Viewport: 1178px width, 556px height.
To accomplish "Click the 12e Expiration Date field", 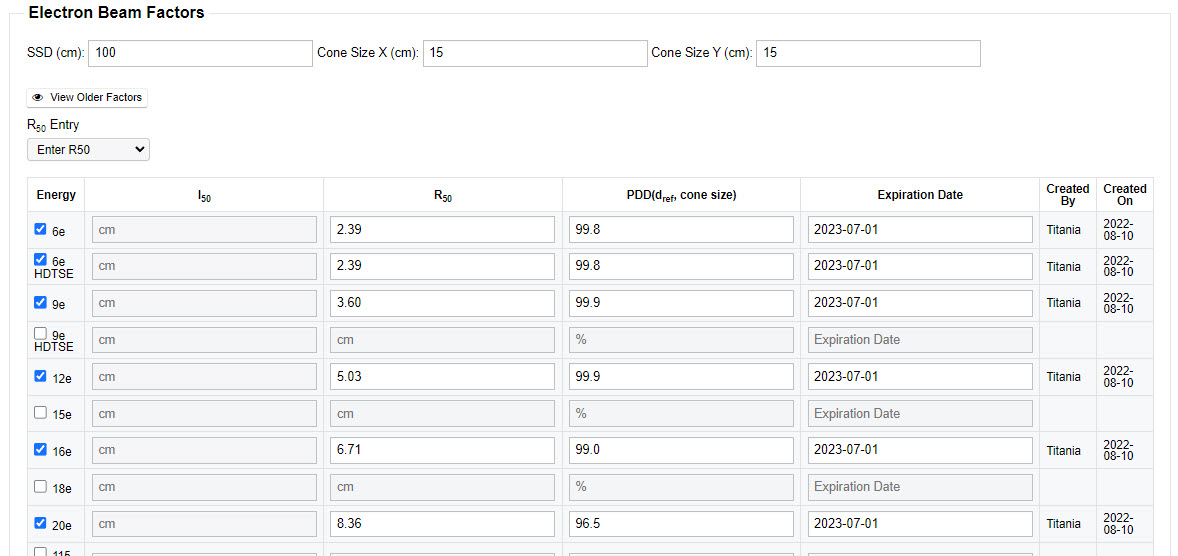I will tap(920, 377).
